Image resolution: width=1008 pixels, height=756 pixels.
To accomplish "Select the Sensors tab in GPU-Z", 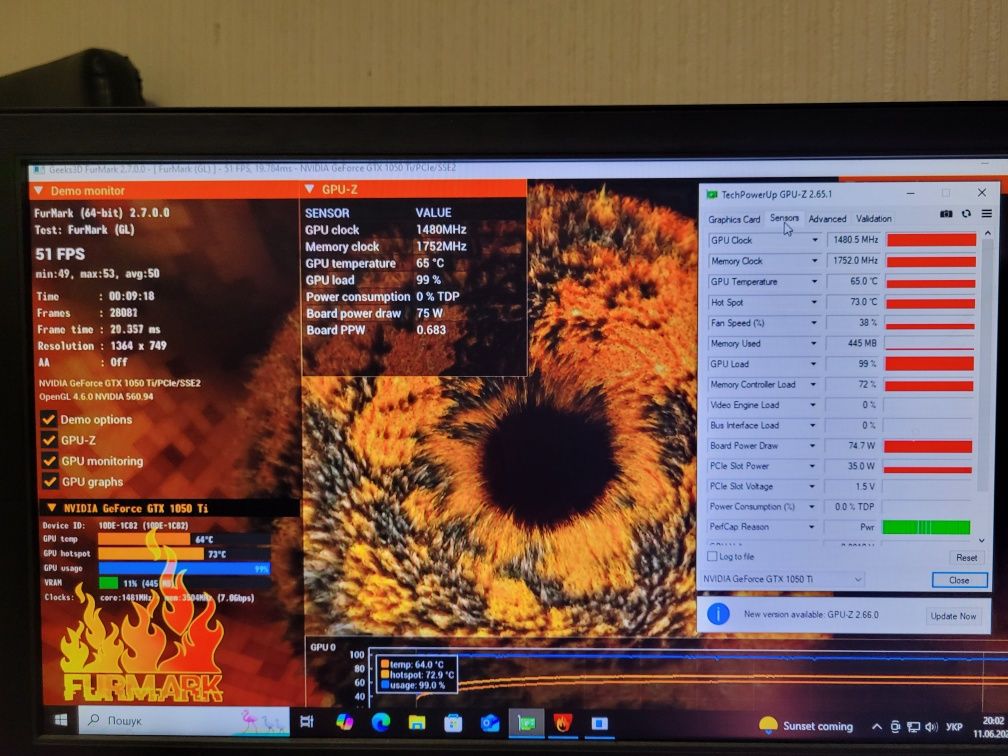I will 784,218.
